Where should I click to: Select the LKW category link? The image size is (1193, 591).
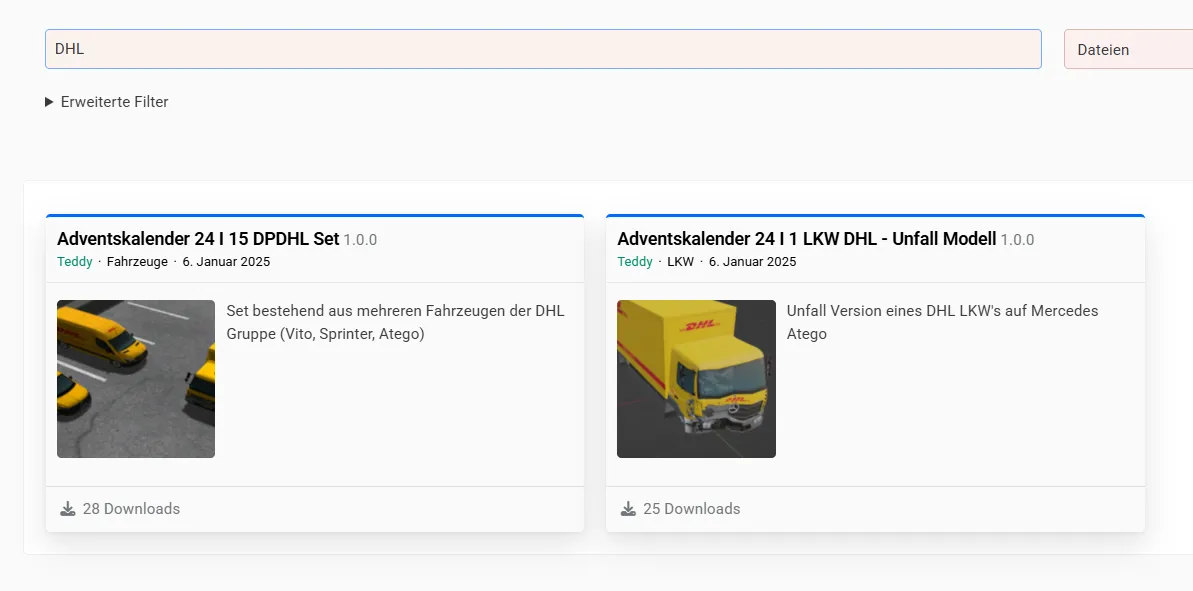coord(680,262)
